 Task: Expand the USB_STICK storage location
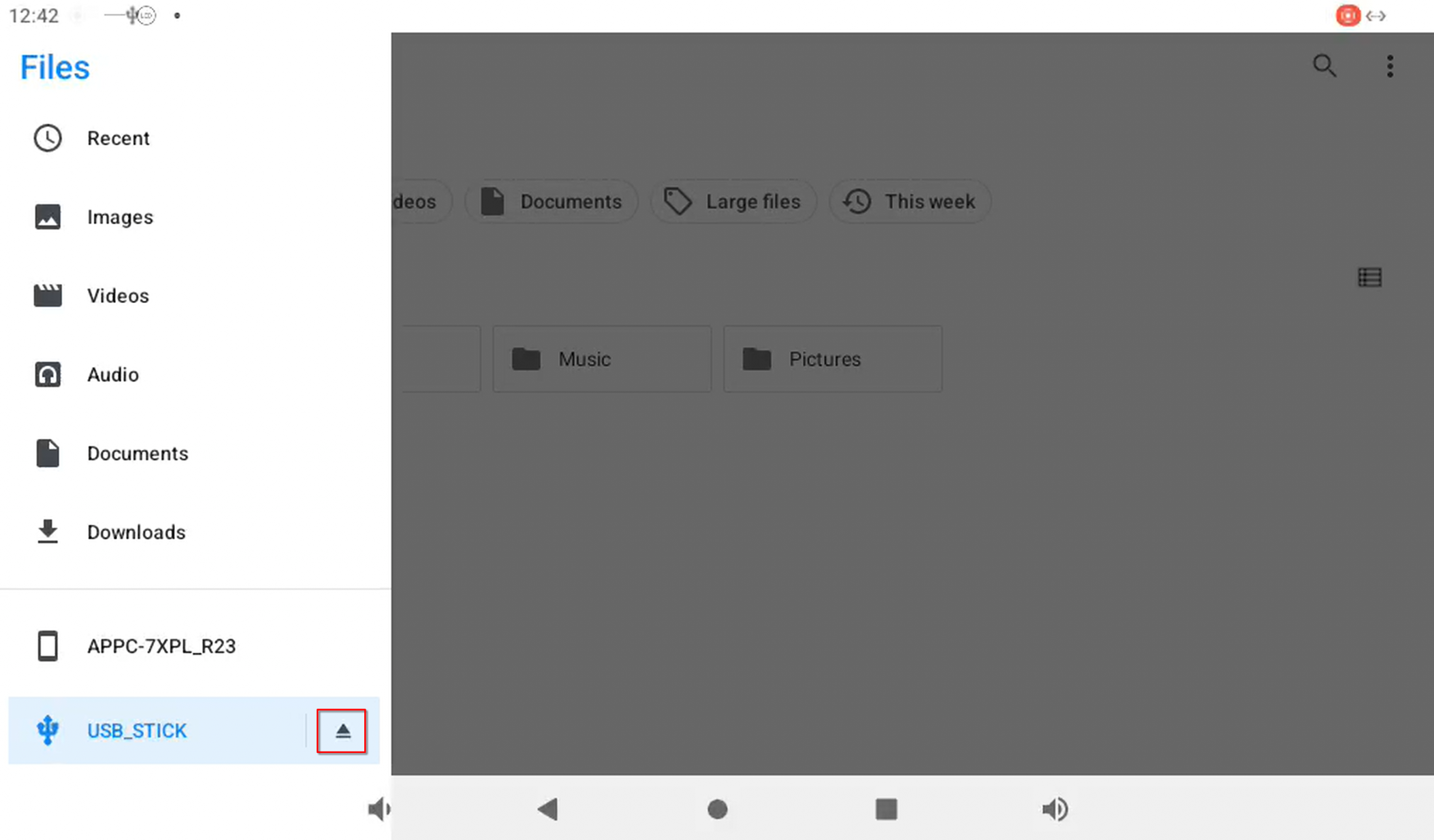(136, 730)
